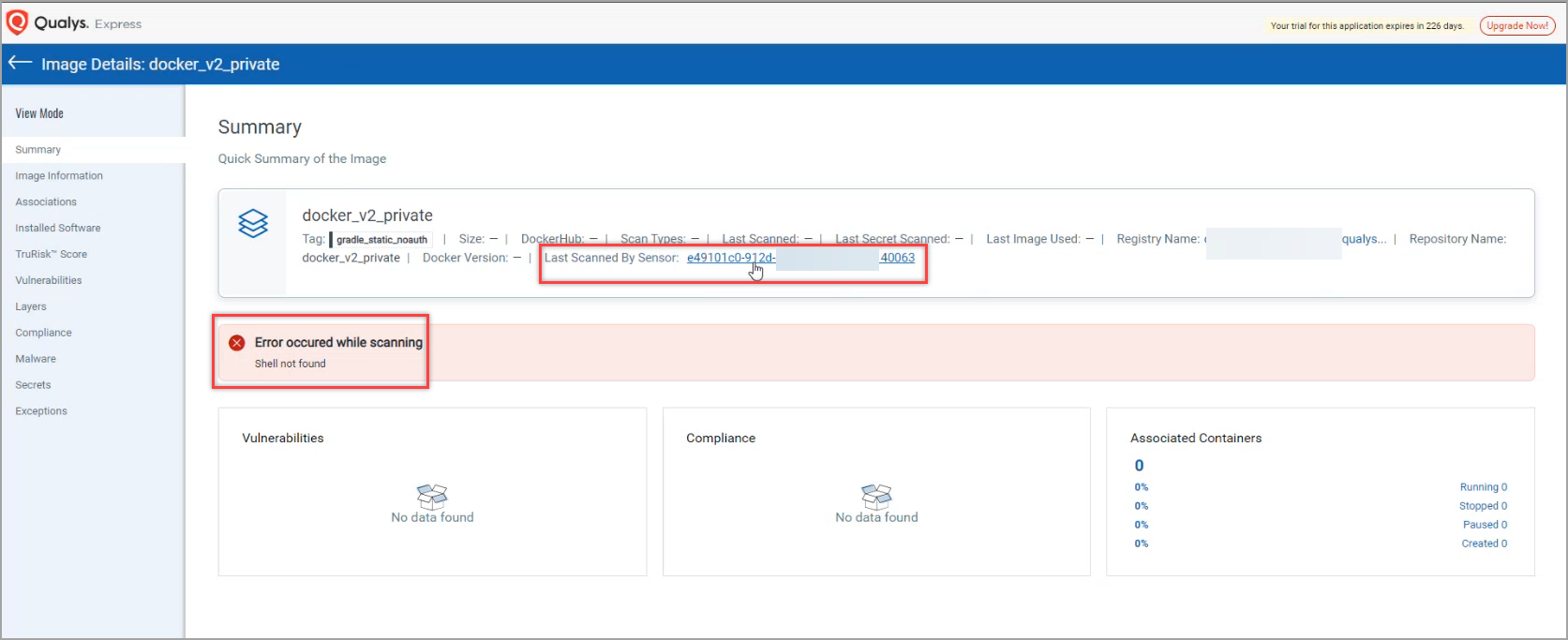Click the trial expires in 226 days notice

[1367, 26]
